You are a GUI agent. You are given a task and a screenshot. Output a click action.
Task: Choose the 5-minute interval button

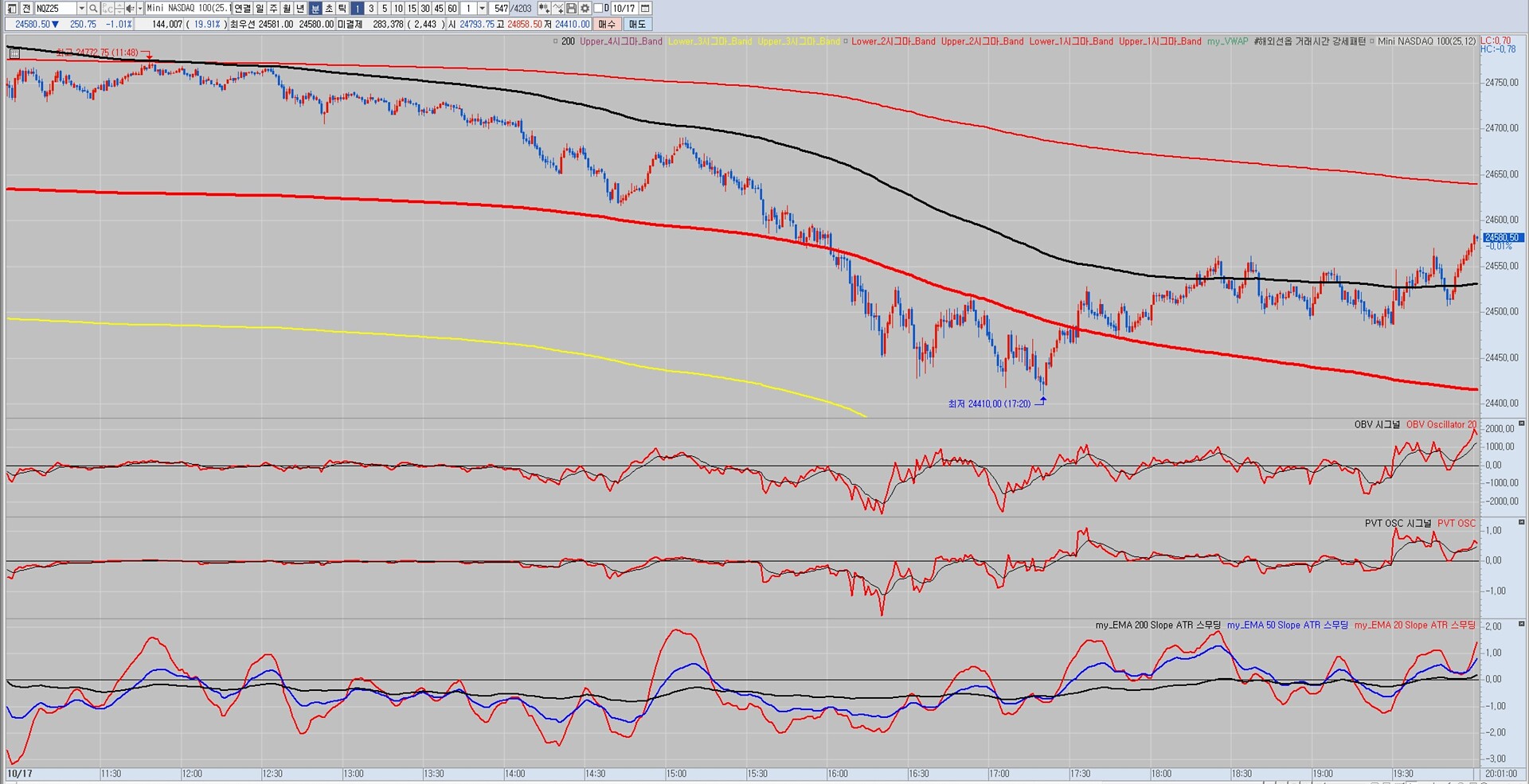pyautogui.click(x=384, y=8)
